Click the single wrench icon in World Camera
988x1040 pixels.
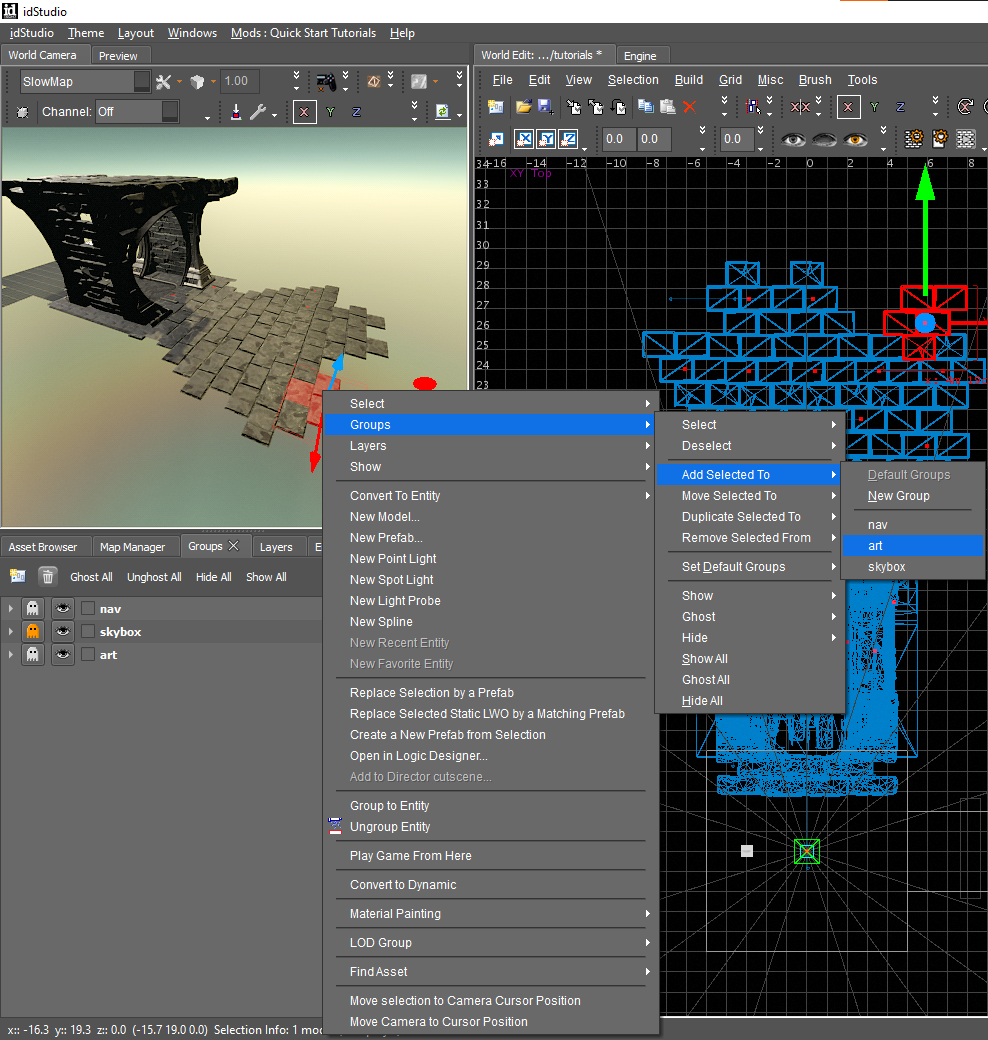257,111
